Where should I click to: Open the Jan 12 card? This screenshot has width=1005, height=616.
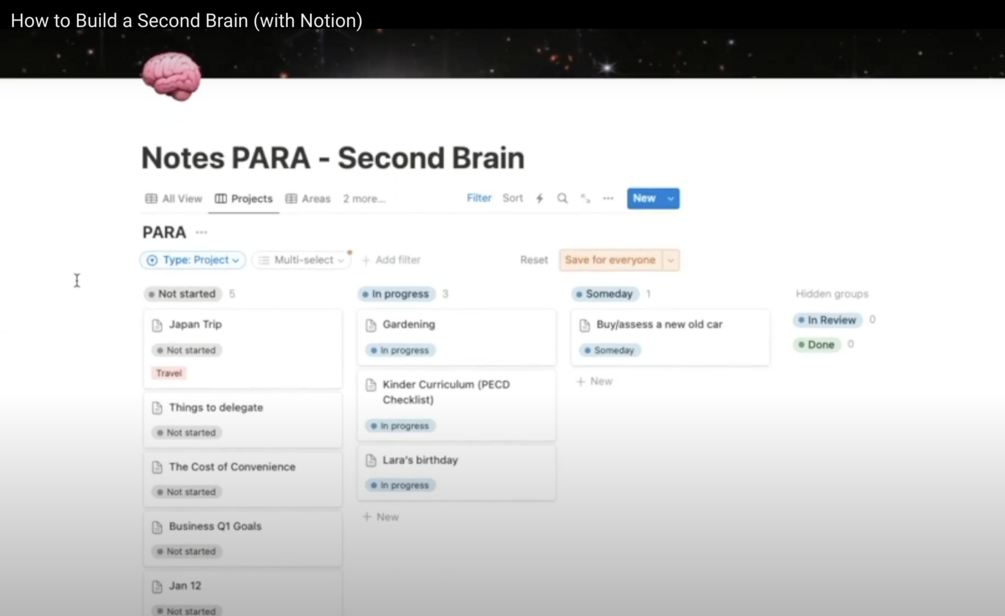pyautogui.click(x=243, y=594)
